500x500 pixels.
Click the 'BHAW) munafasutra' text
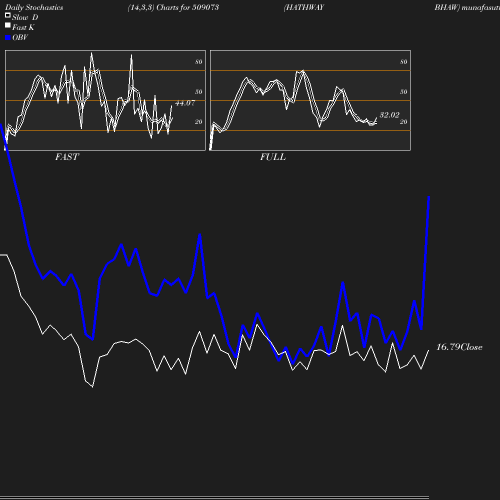tap(467, 8)
